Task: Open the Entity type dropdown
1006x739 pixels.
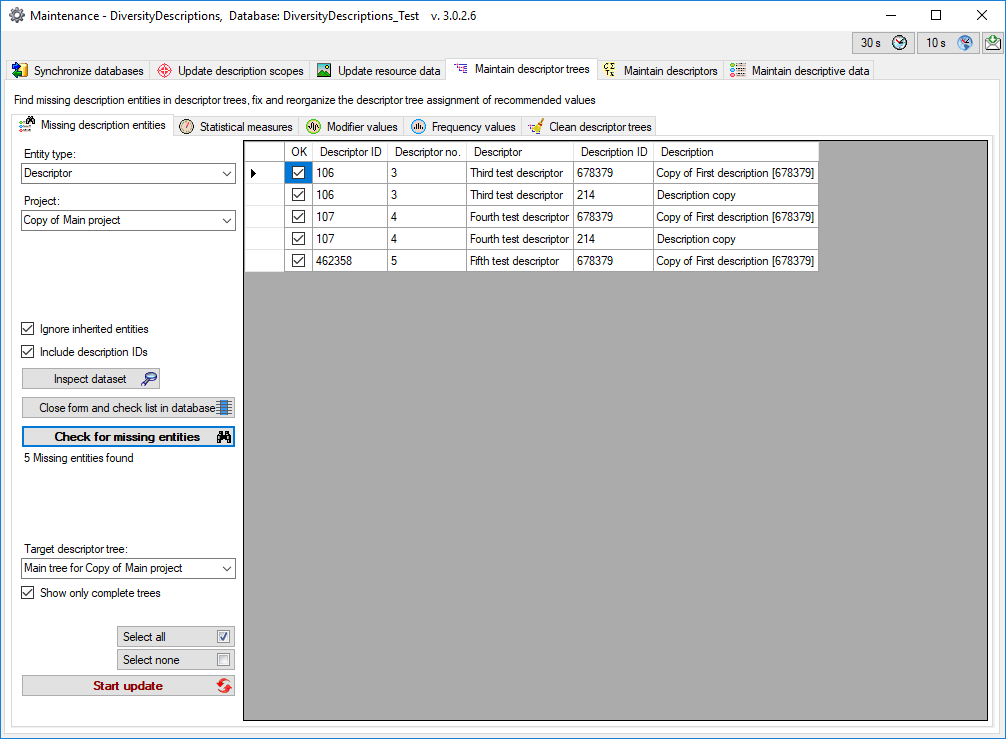Action: (x=227, y=173)
